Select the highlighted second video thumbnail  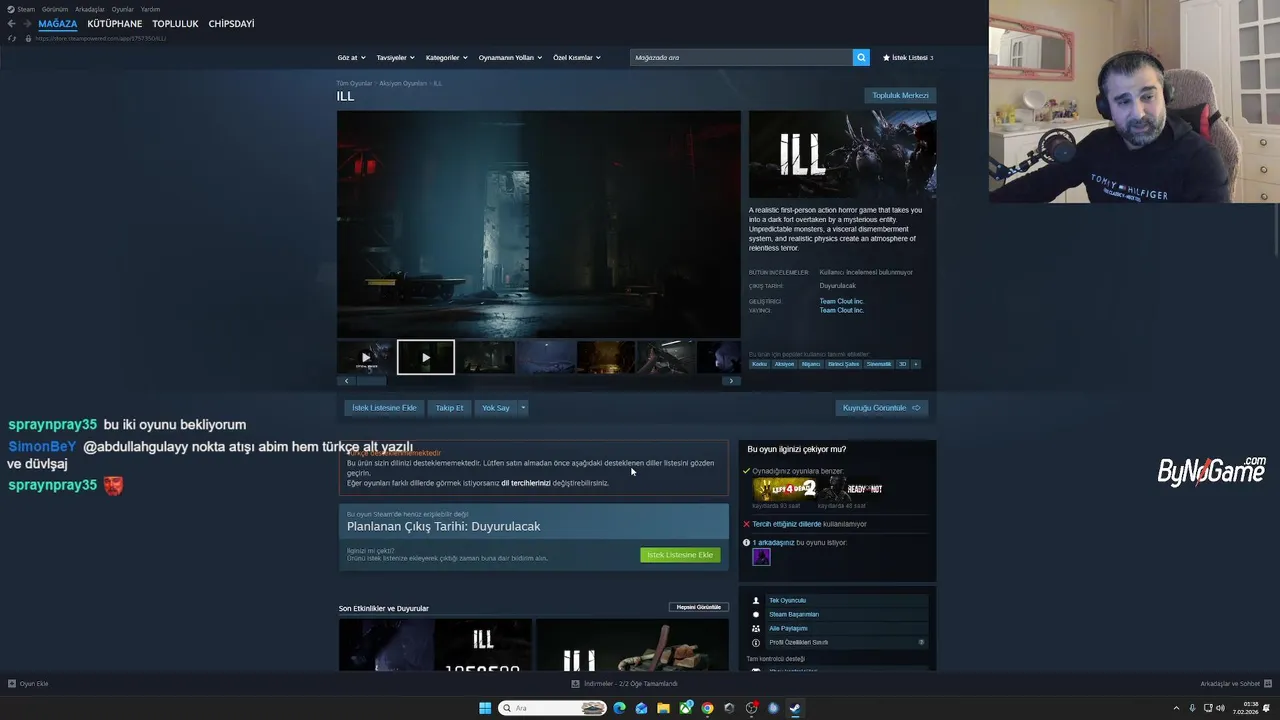pyautogui.click(x=426, y=357)
